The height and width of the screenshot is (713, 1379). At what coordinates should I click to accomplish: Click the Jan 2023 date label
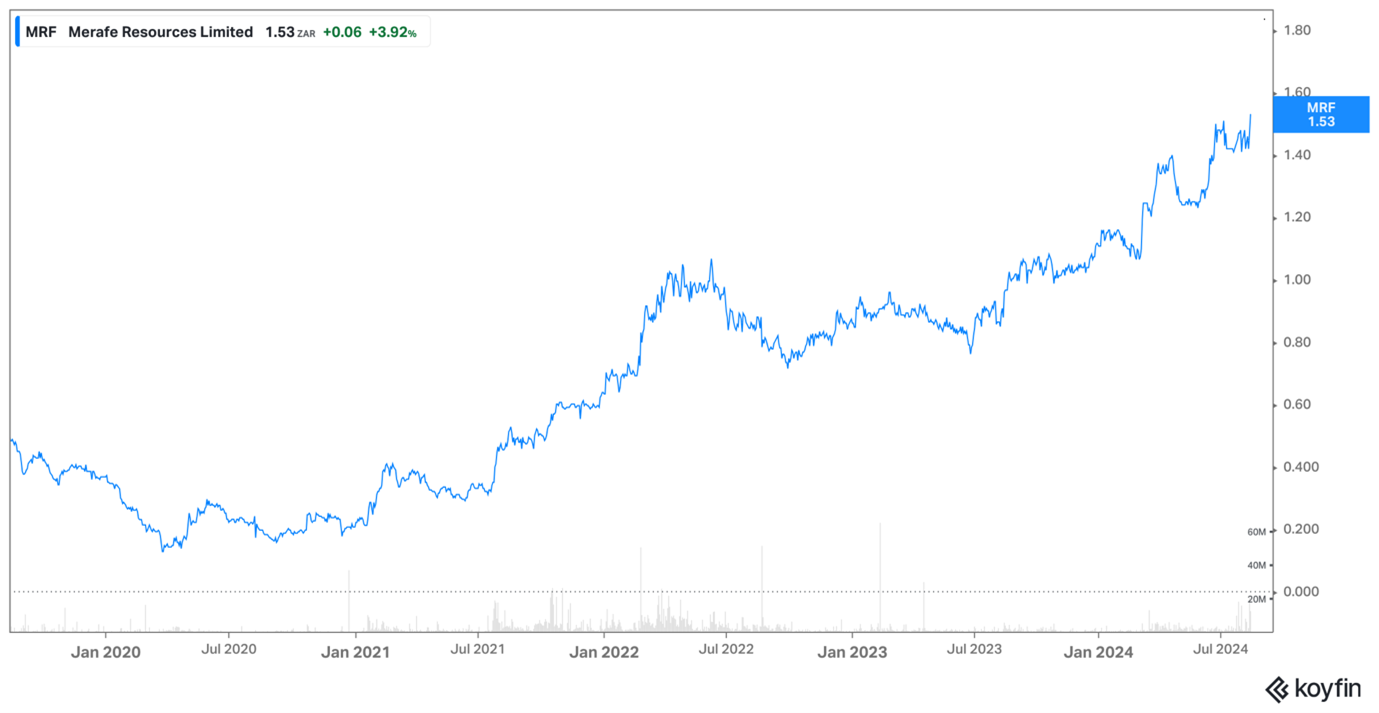click(x=851, y=652)
